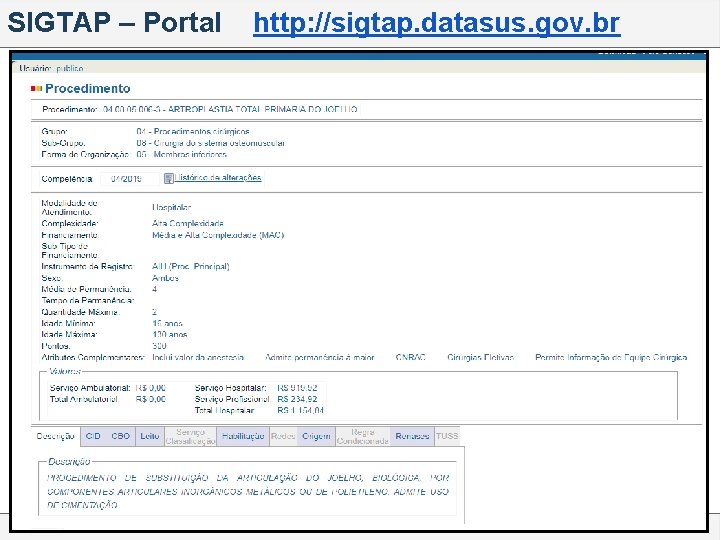Click the Competência field showing 04/2015
This screenshot has height=540, width=720.
[129, 179]
